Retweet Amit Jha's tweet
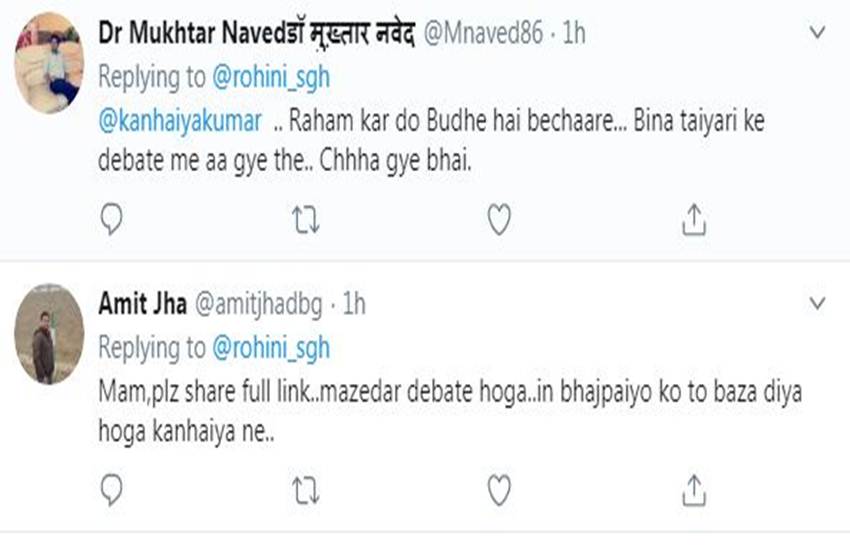 [x=304, y=489]
